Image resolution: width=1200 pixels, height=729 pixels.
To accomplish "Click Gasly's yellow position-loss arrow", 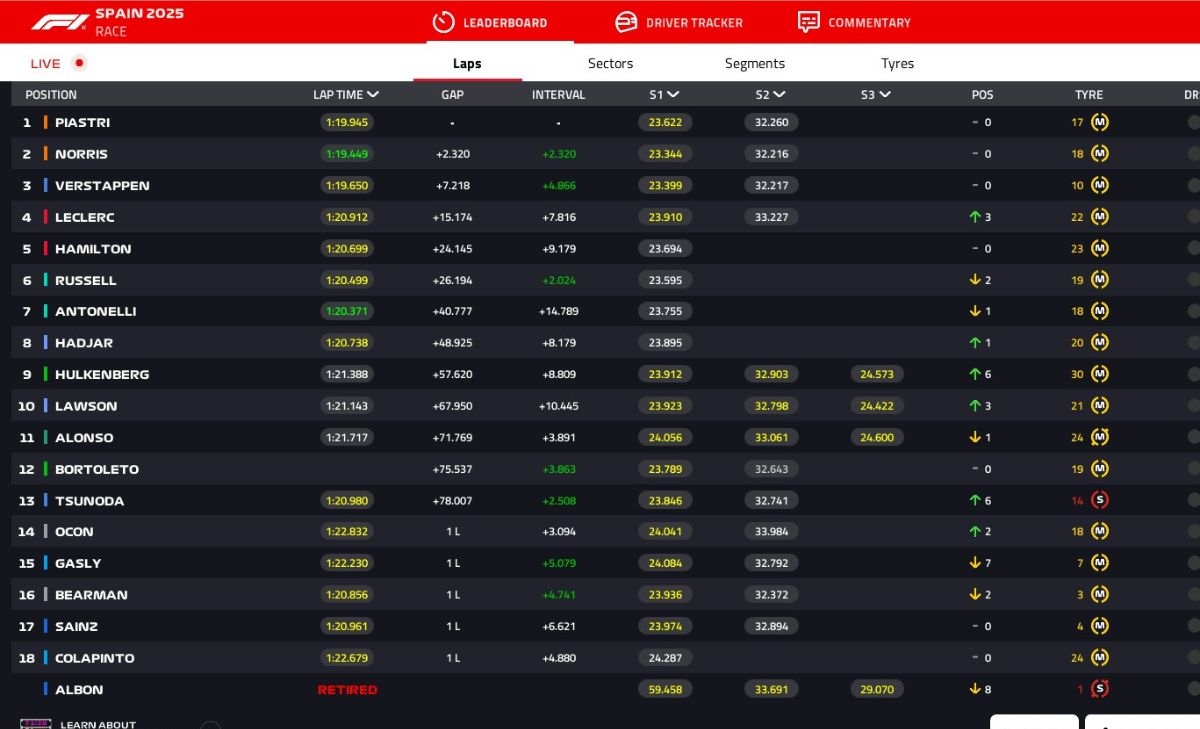I will [975, 563].
